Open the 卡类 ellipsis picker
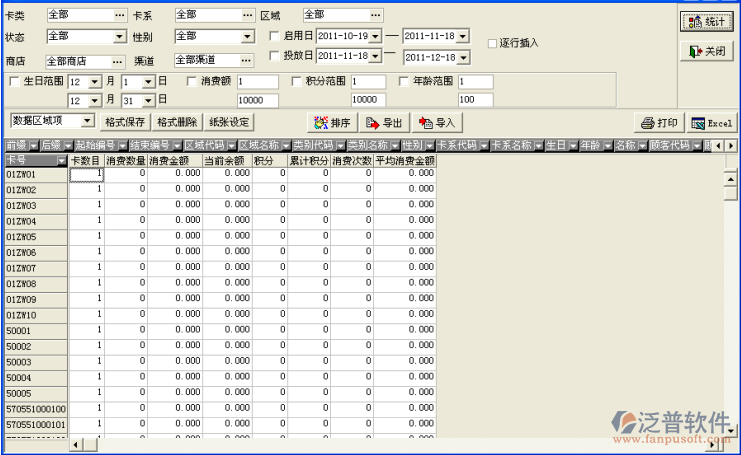The height and width of the screenshot is (455, 741). tap(120, 15)
